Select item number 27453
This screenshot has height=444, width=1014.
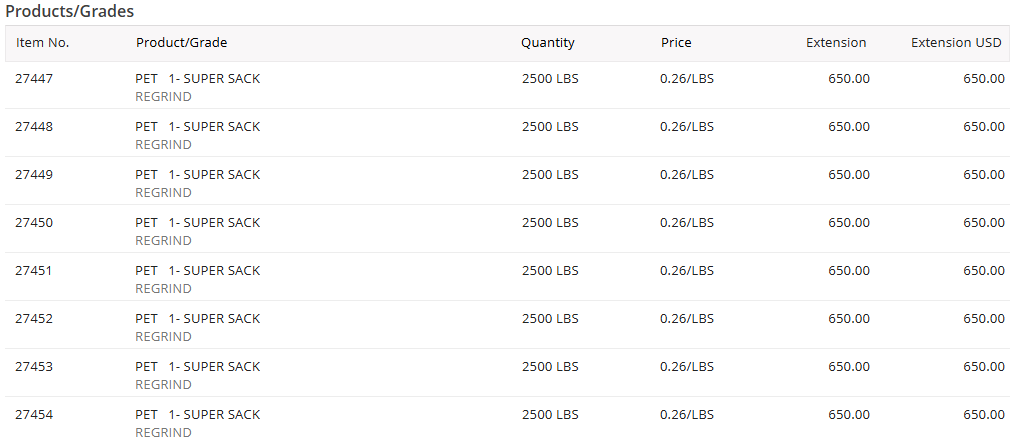[x=34, y=367]
